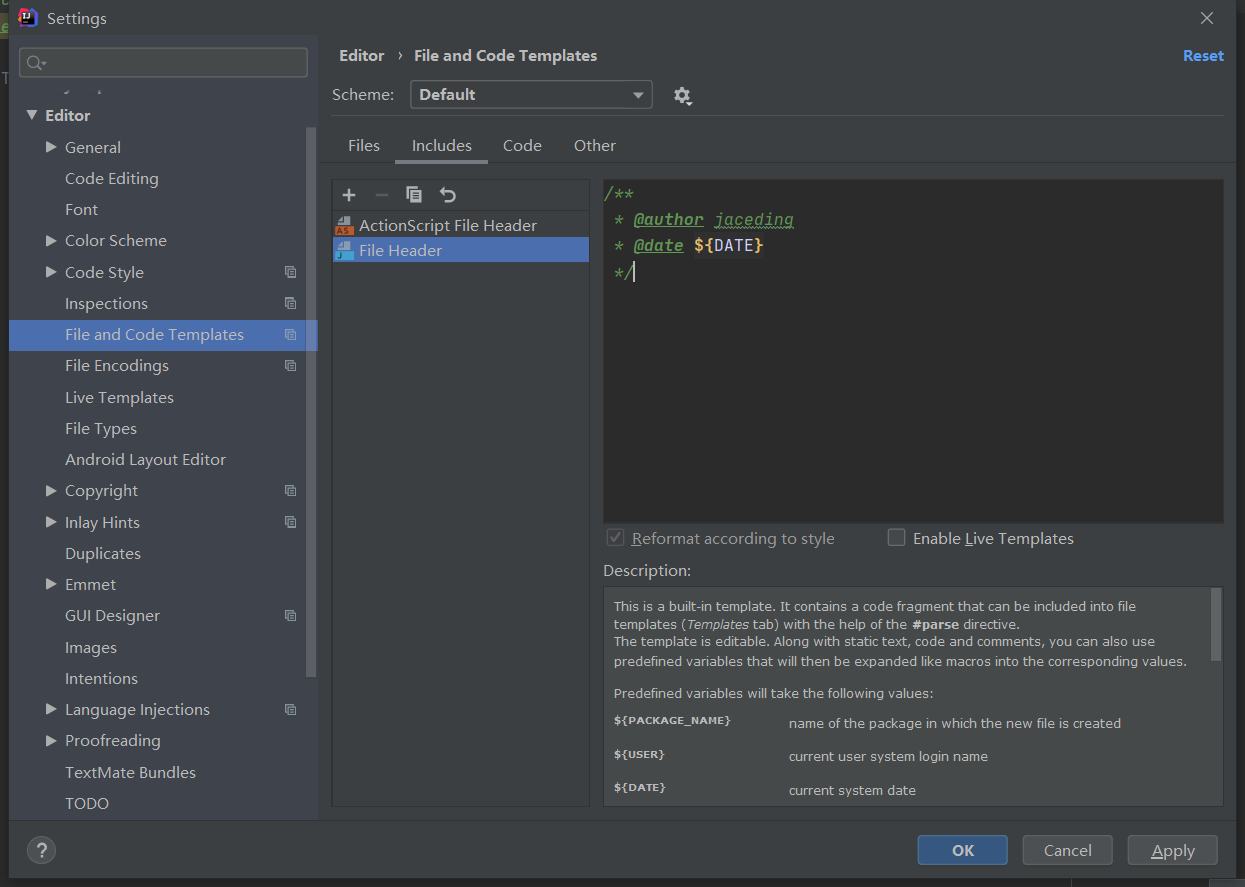1245x887 pixels.
Task: Open File Encodings settings
Action: point(117,366)
